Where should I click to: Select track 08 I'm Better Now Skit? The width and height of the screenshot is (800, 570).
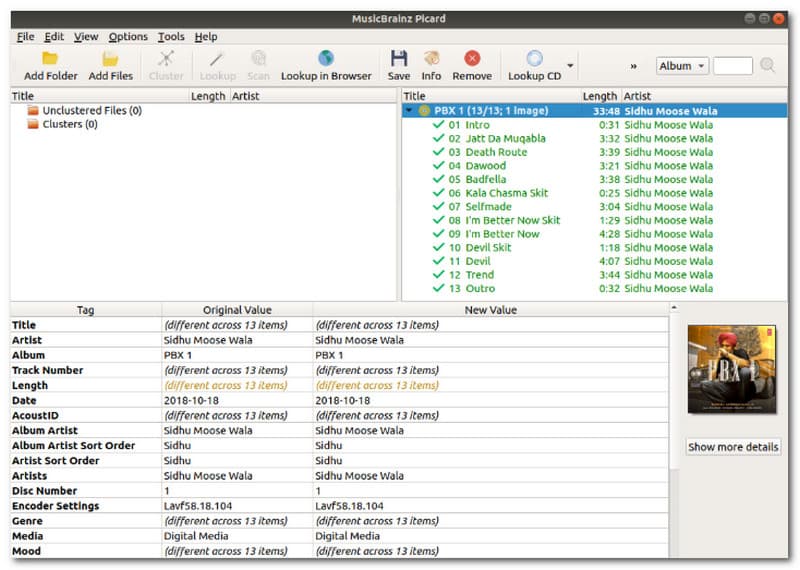click(x=594, y=220)
